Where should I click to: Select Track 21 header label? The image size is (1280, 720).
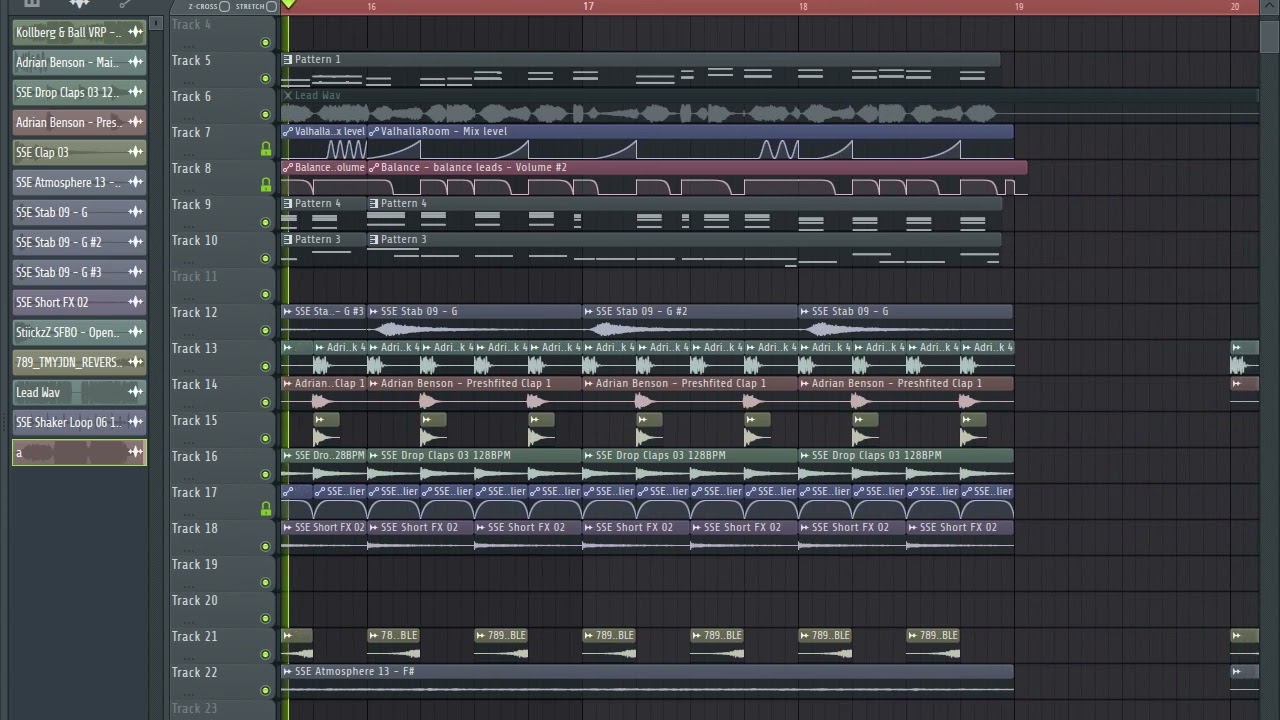(194, 636)
